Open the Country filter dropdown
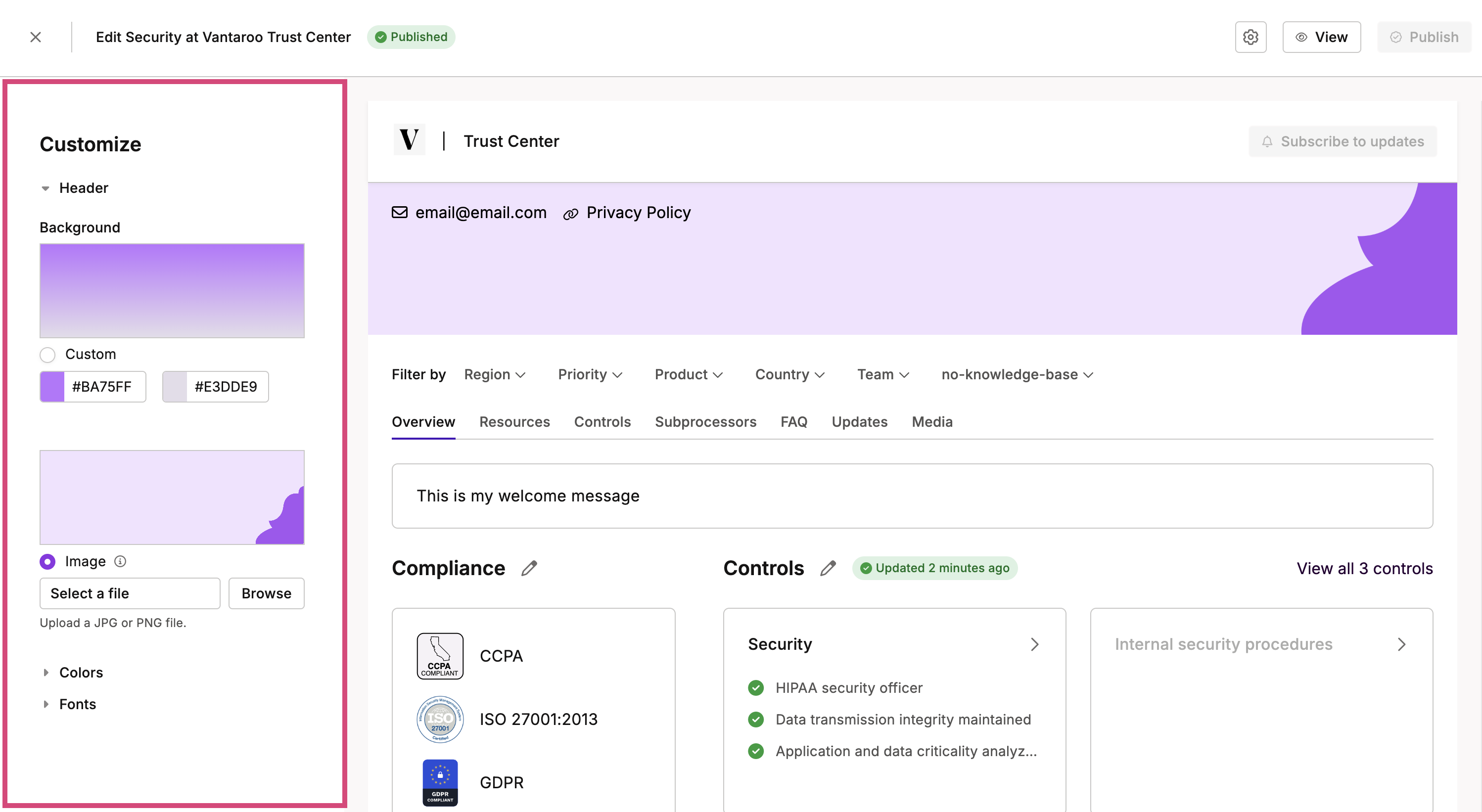1482x812 pixels. 789,374
